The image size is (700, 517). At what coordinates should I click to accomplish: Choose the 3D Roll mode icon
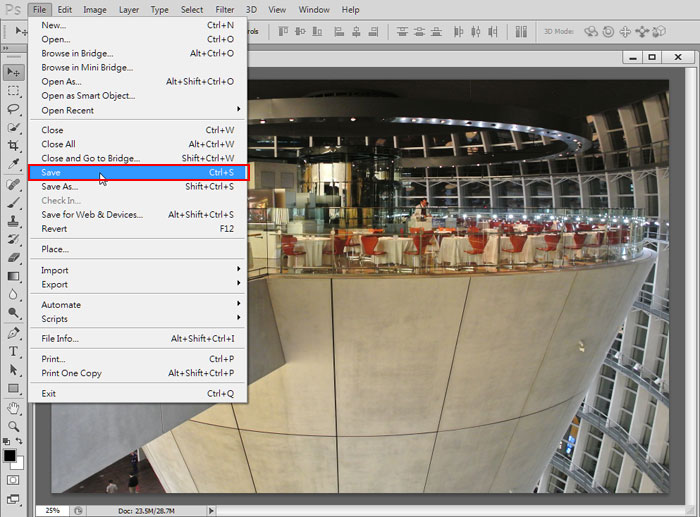(608, 31)
